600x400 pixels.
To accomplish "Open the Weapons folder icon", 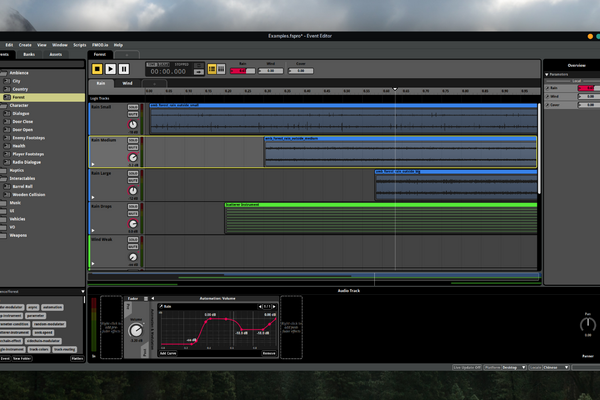I will 3,235.
